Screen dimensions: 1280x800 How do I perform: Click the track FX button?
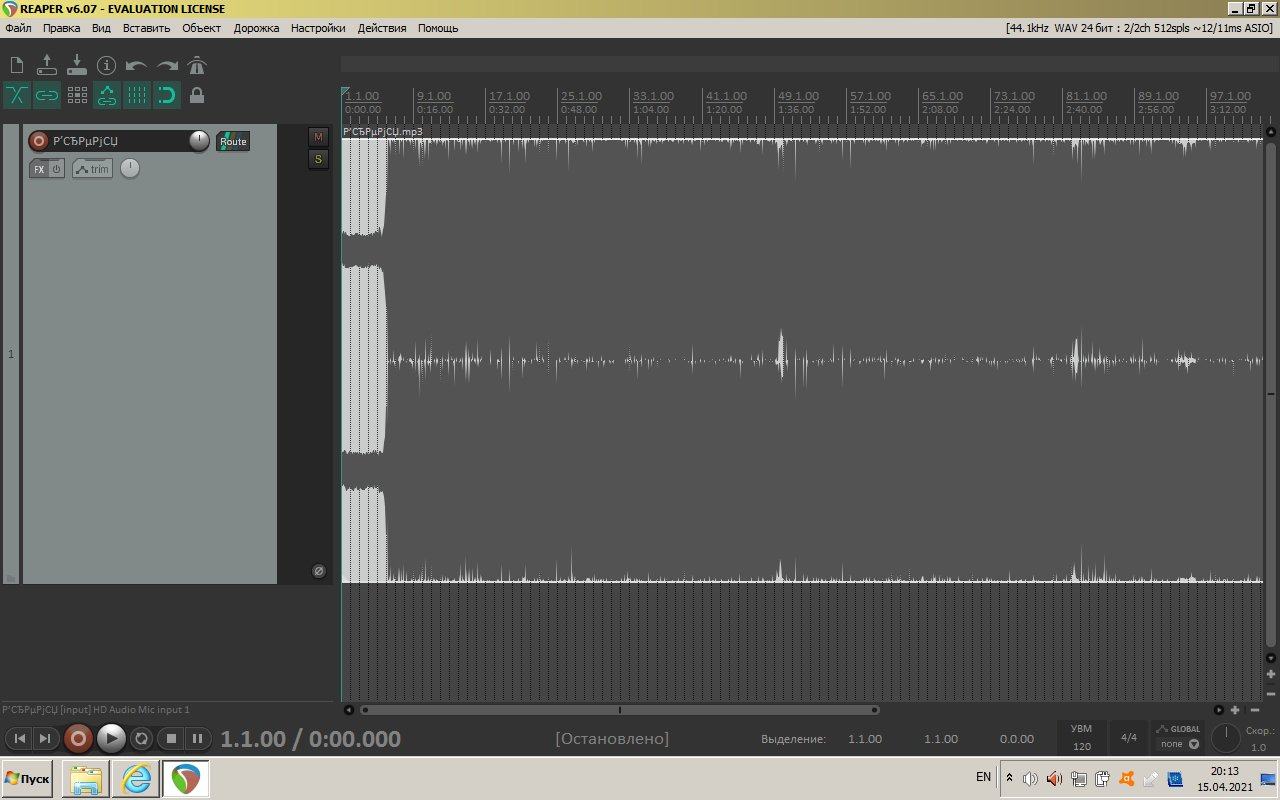(39, 169)
